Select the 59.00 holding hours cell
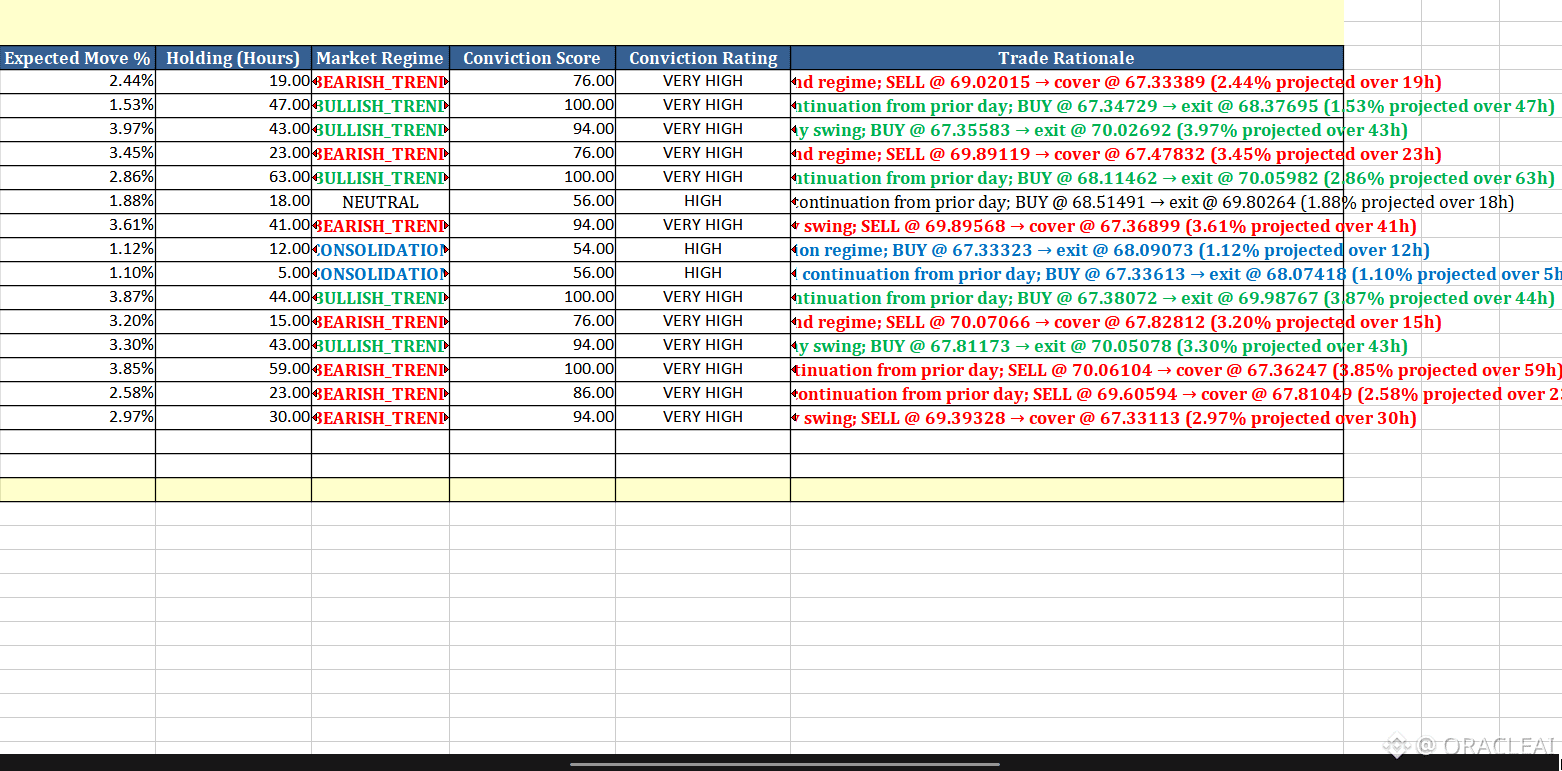Screen dimensions: 1562x771 click(x=233, y=370)
